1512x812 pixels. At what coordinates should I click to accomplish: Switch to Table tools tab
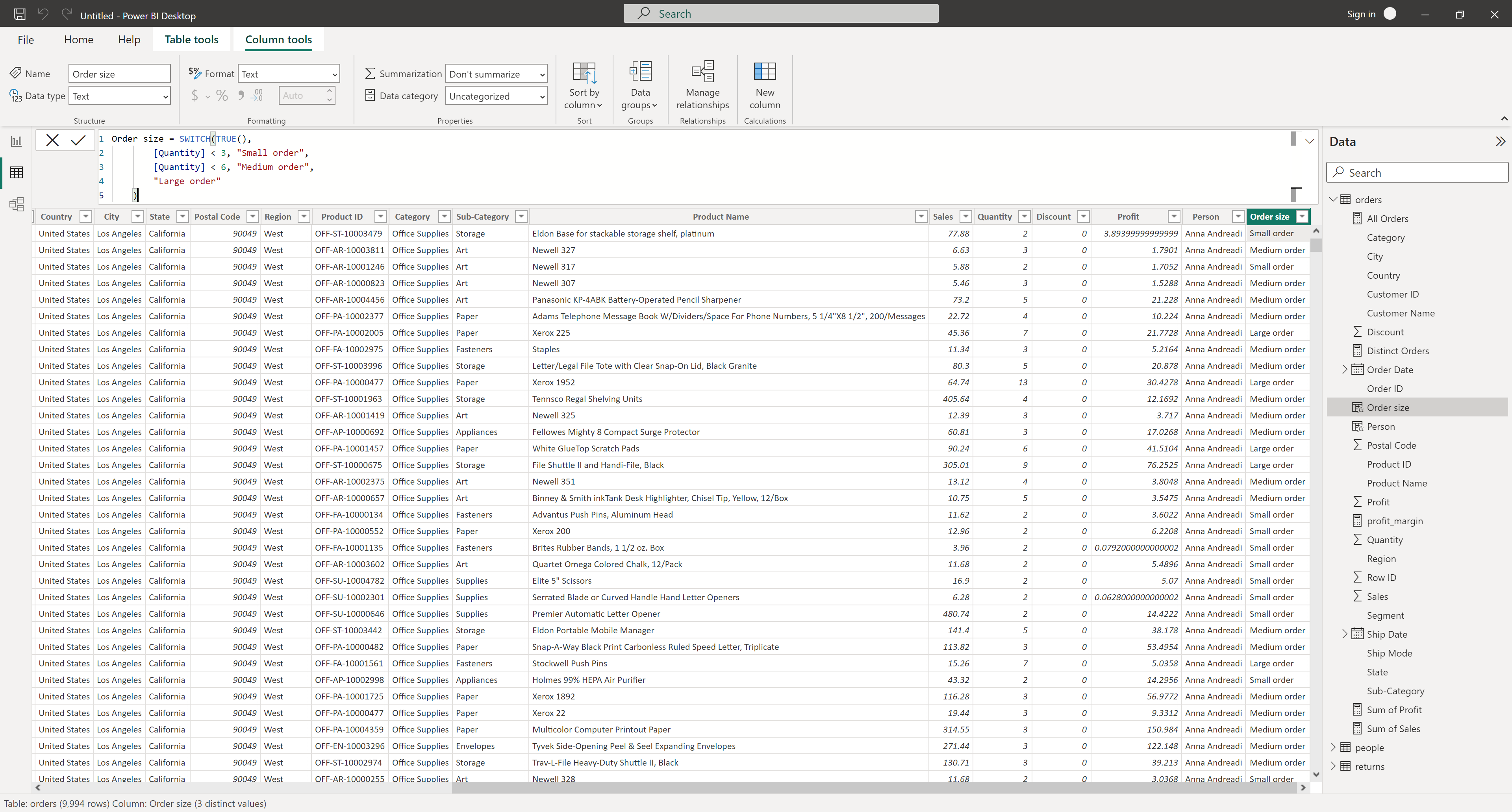coord(191,40)
